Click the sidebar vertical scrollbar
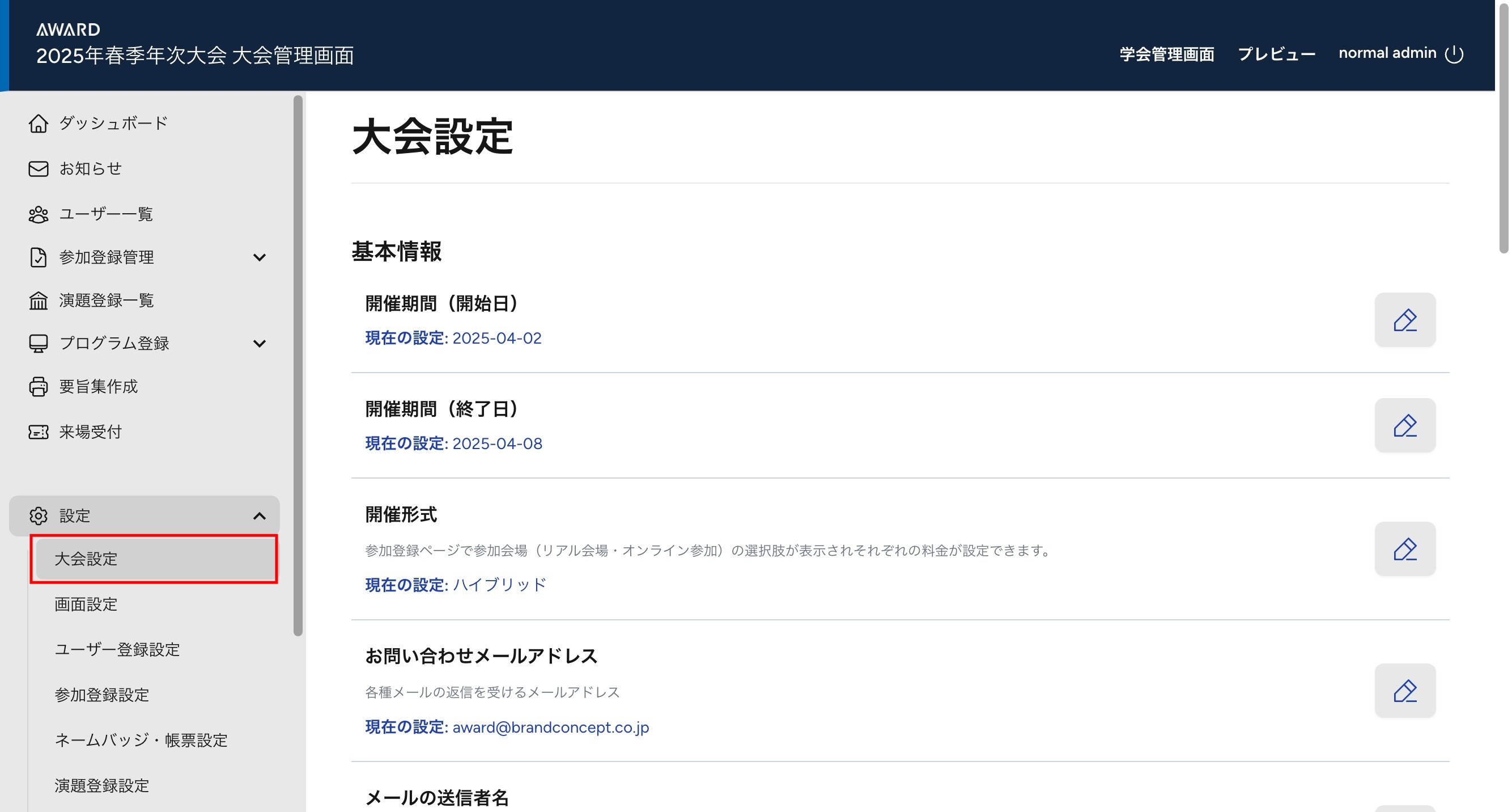This screenshot has height=812, width=1512. tap(298, 364)
